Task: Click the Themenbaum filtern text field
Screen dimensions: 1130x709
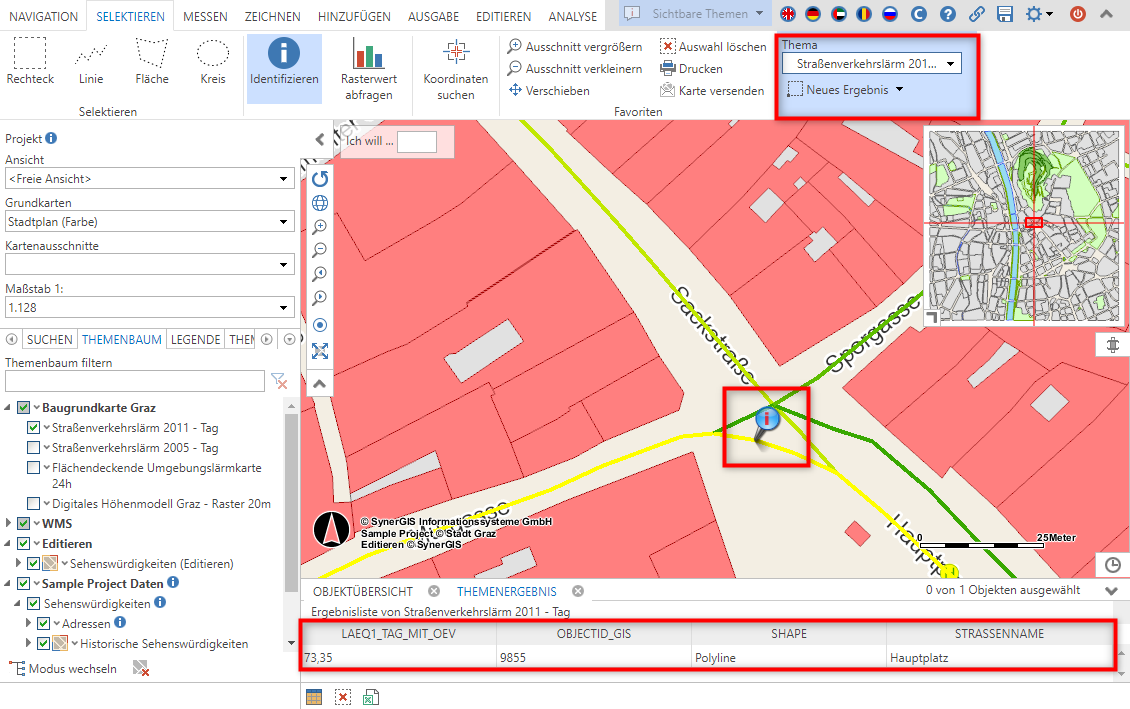Action: (x=134, y=381)
